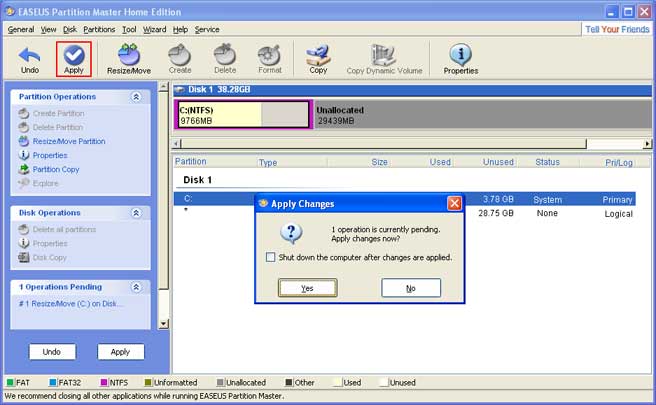656x405 pixels.
Task: Open the Tell Your Friends link
Action: (x=617, y=29)
